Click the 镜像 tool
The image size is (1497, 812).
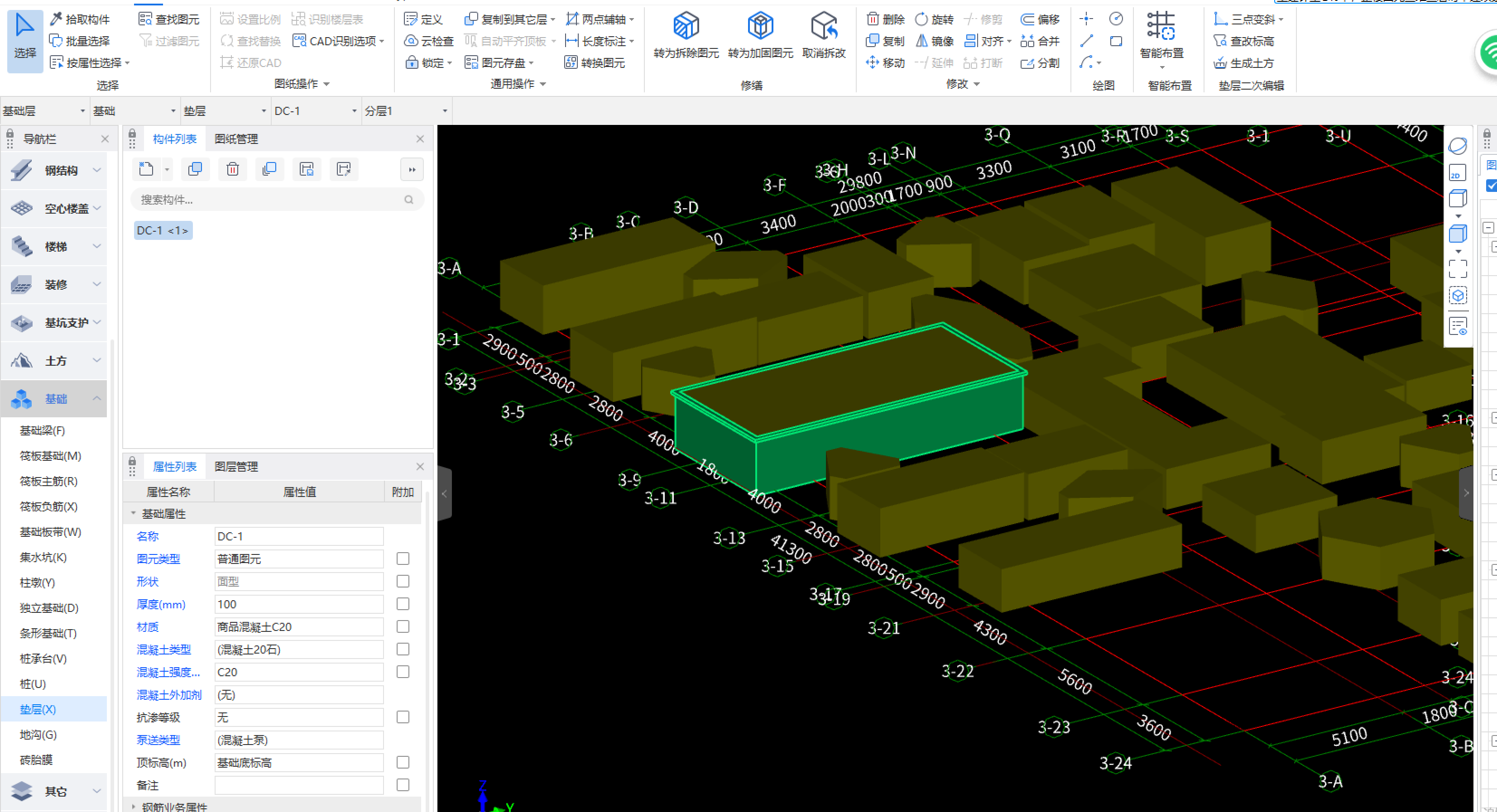tap(935, 41)
